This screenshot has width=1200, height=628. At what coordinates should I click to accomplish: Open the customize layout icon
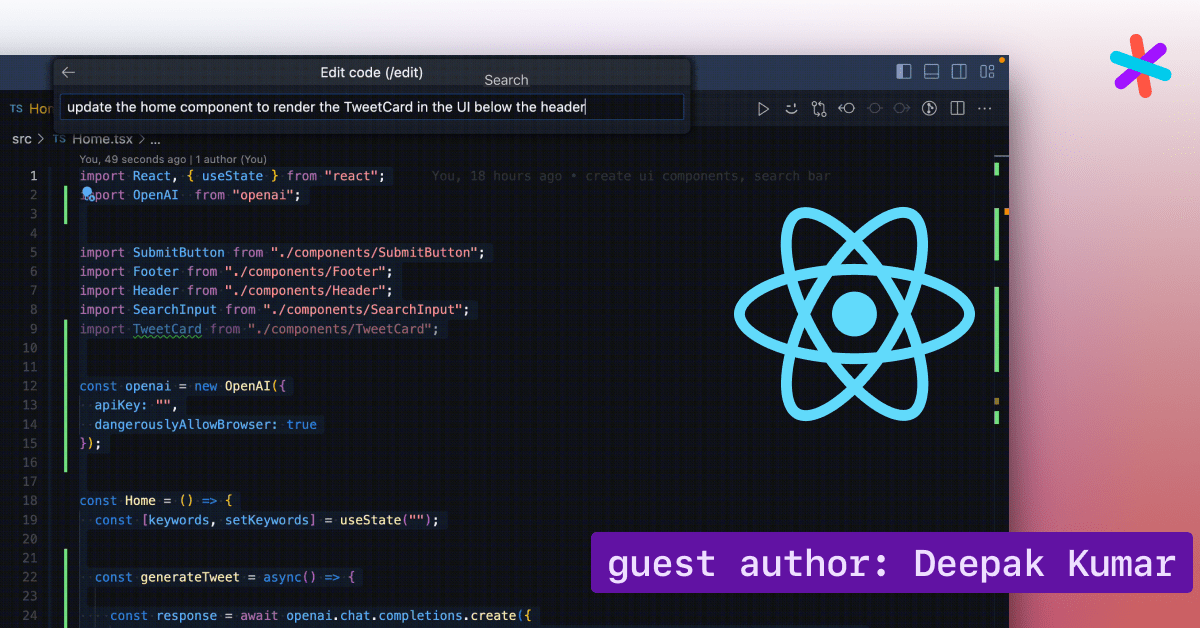pos(987,71)
